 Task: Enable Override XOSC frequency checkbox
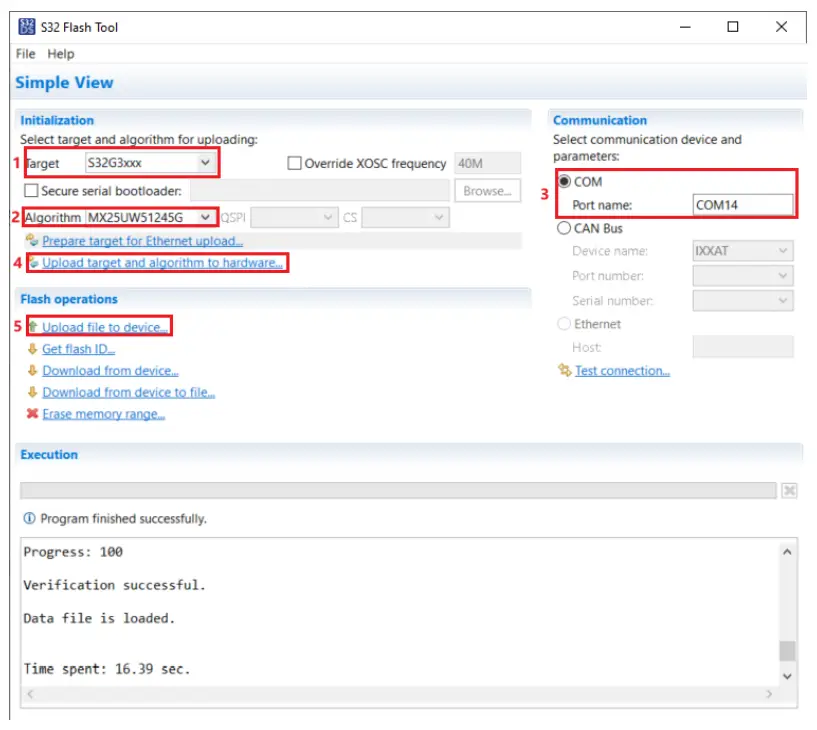click(x=294, y=163)
